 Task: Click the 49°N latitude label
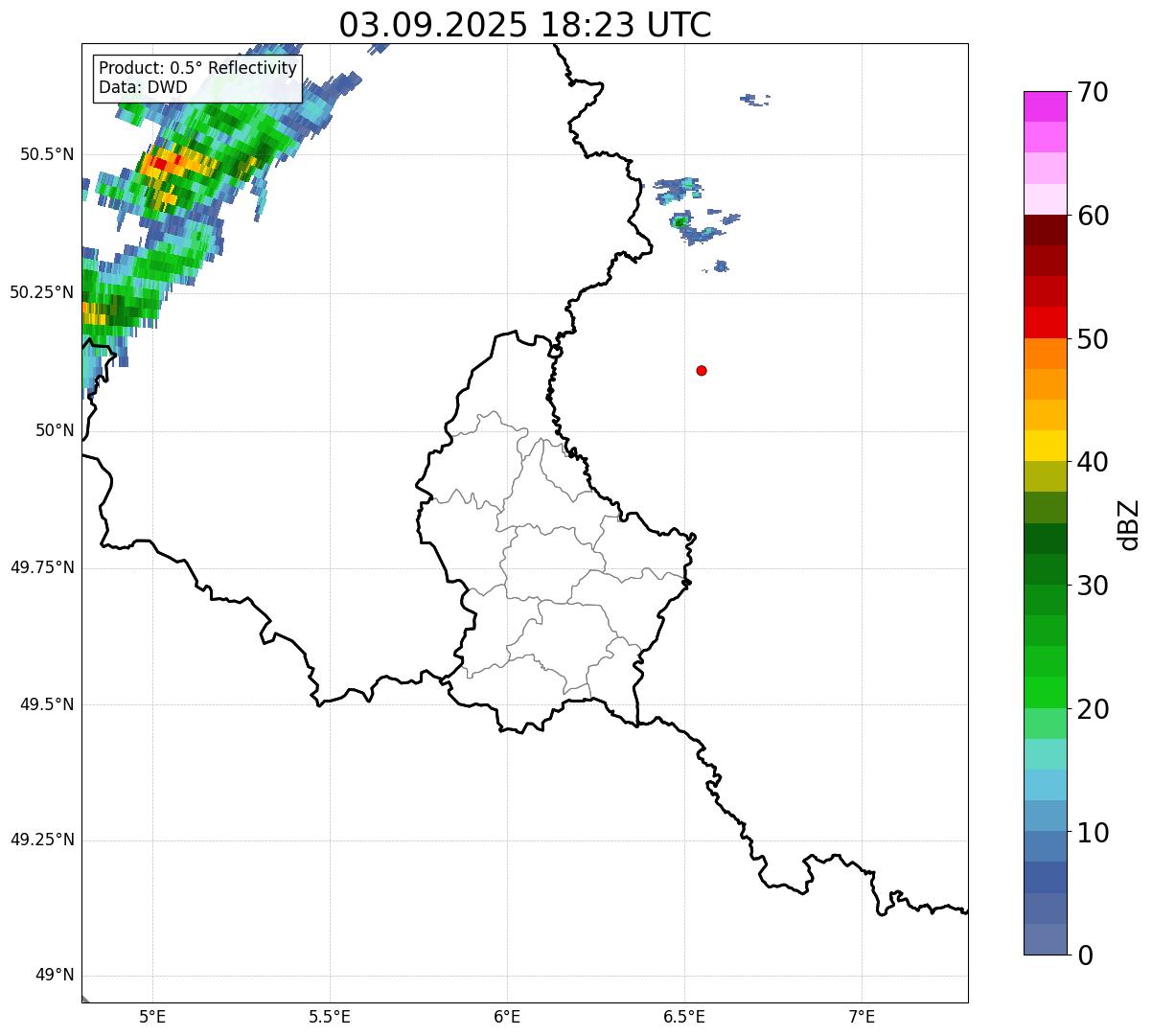coord(55,976)
